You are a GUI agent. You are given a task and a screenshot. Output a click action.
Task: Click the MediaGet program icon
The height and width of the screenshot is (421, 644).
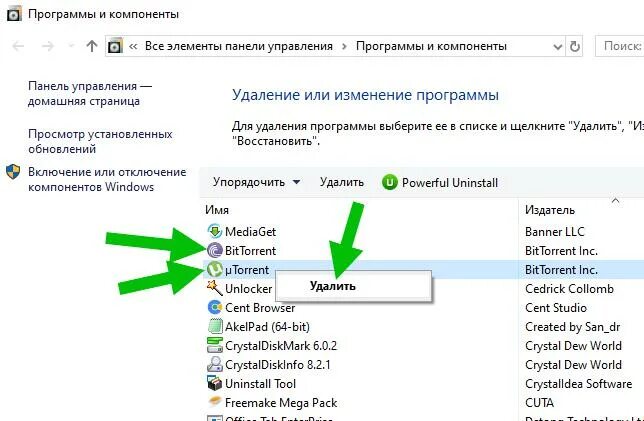click(215, 231)
